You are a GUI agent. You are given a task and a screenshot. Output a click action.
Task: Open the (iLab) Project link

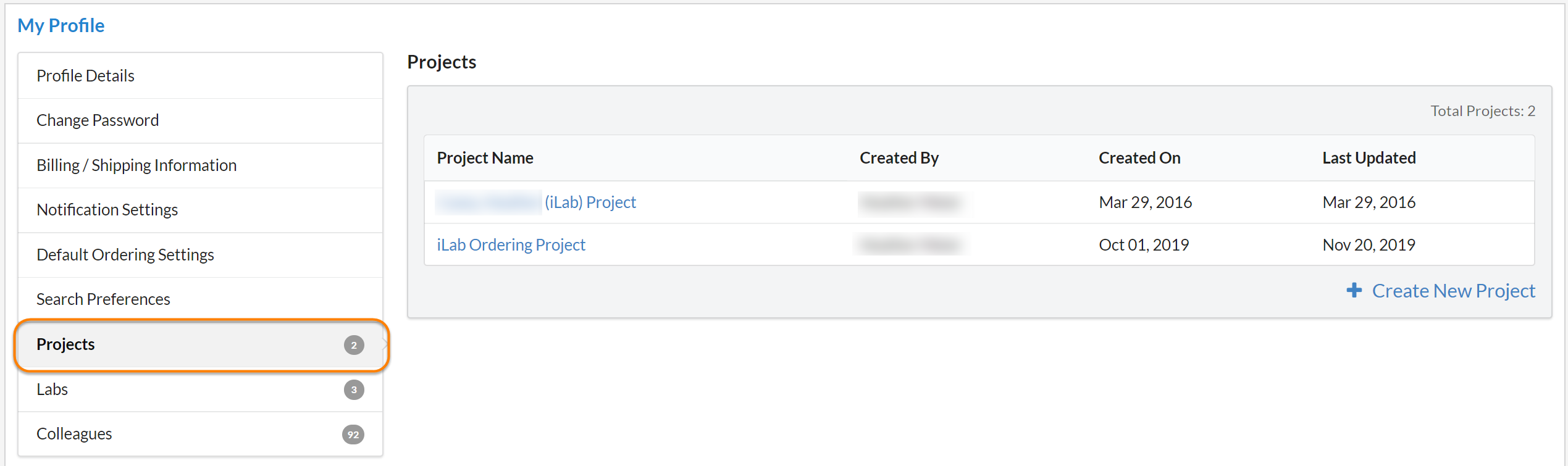(590, 202)
